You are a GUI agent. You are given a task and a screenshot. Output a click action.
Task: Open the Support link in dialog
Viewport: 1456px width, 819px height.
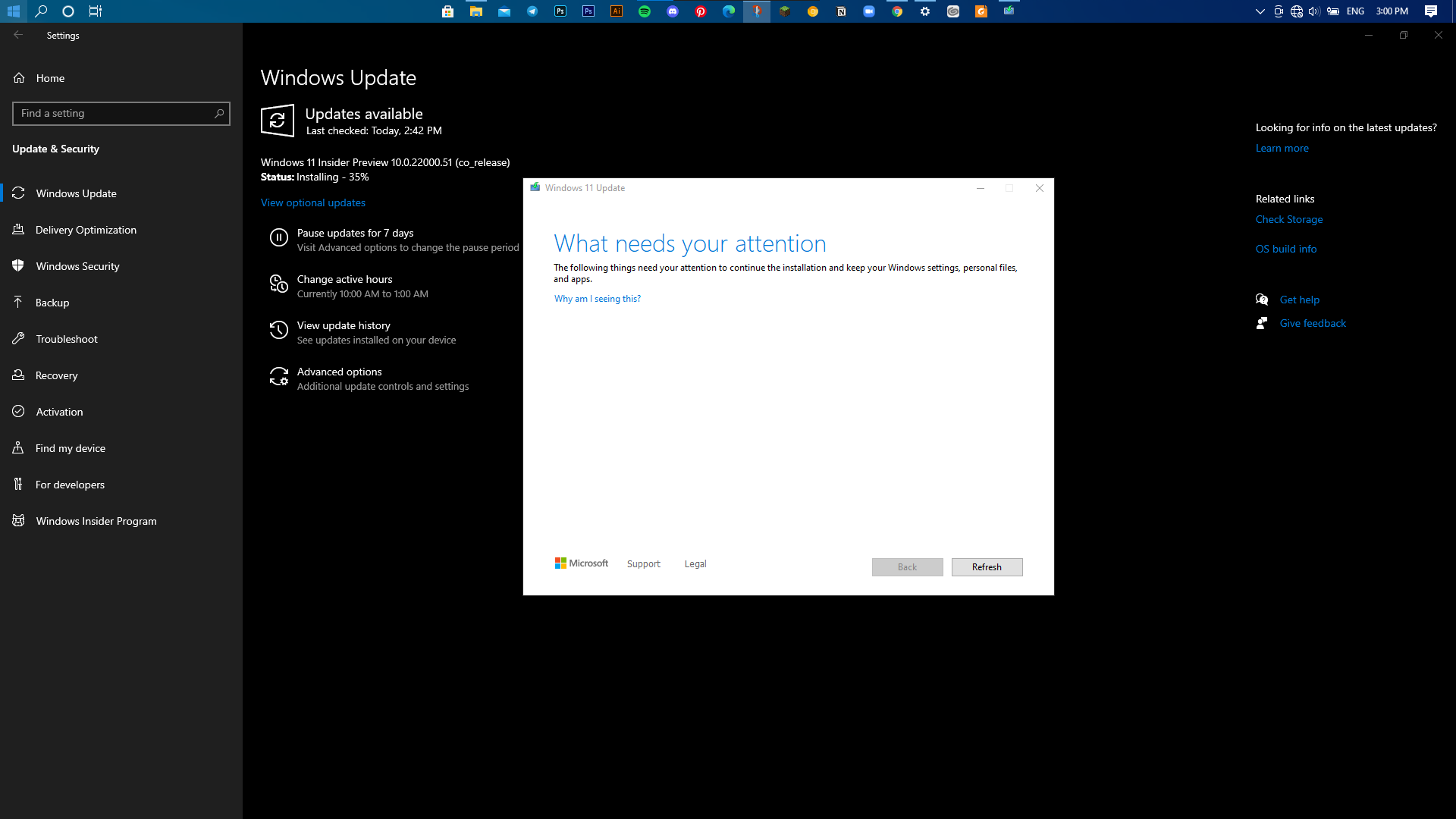[644, 564]
